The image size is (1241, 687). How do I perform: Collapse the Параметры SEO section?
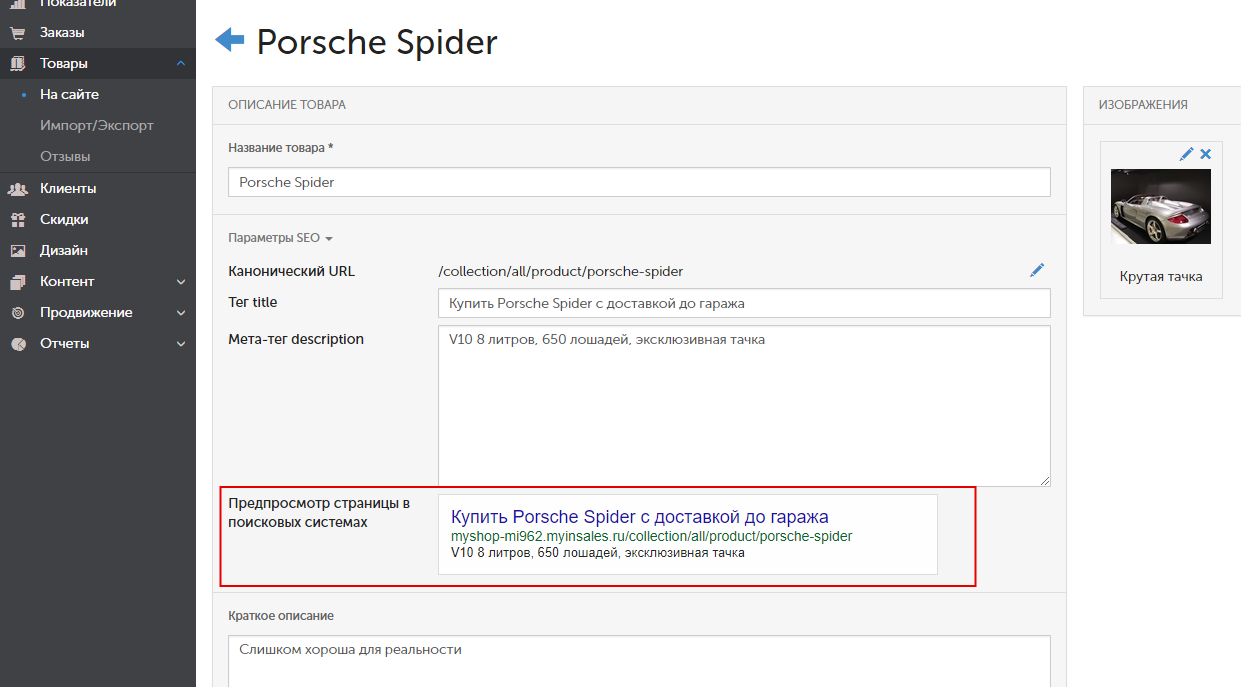click(x=280, y=238)
